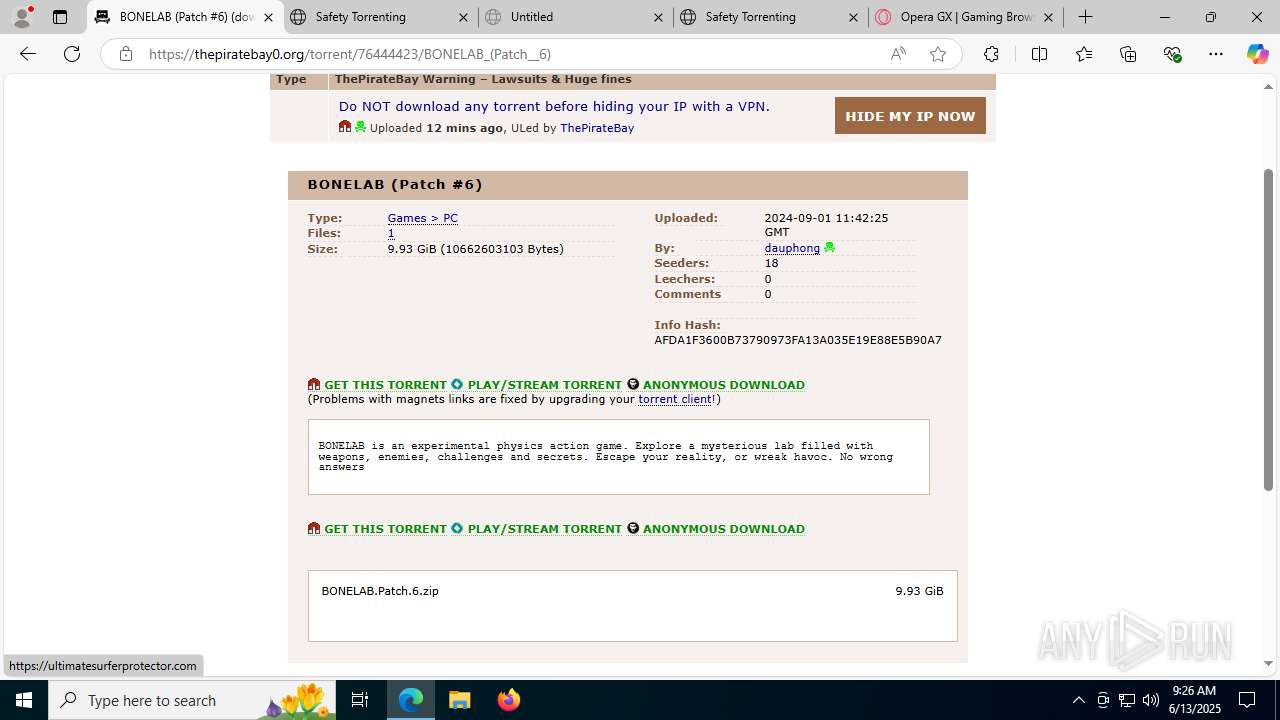1280x720 pixels.
Task: Open the Browser essentials heart icon
Action: click(x=1173, y=54)
